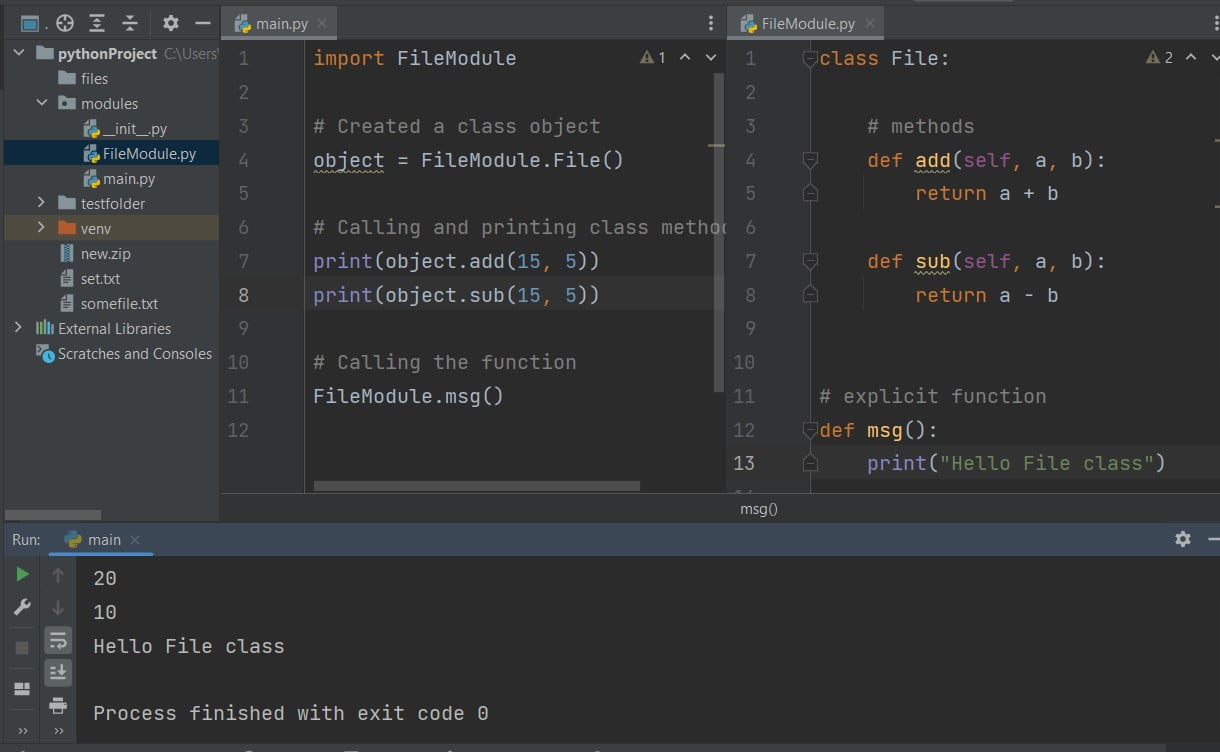Click next warning arrow beside main.py warnings
Viewport: 1220px width, 752px height.
click(709, 57)
